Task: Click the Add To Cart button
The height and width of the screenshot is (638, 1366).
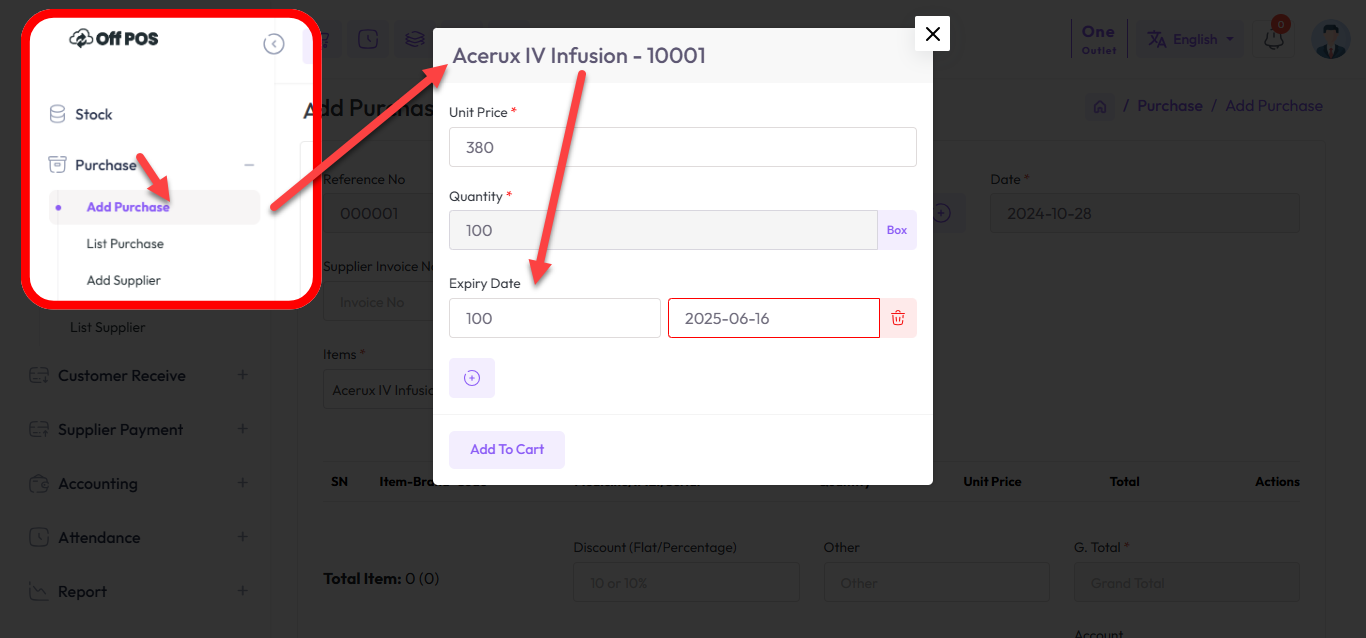Action: tap(507, 450)
